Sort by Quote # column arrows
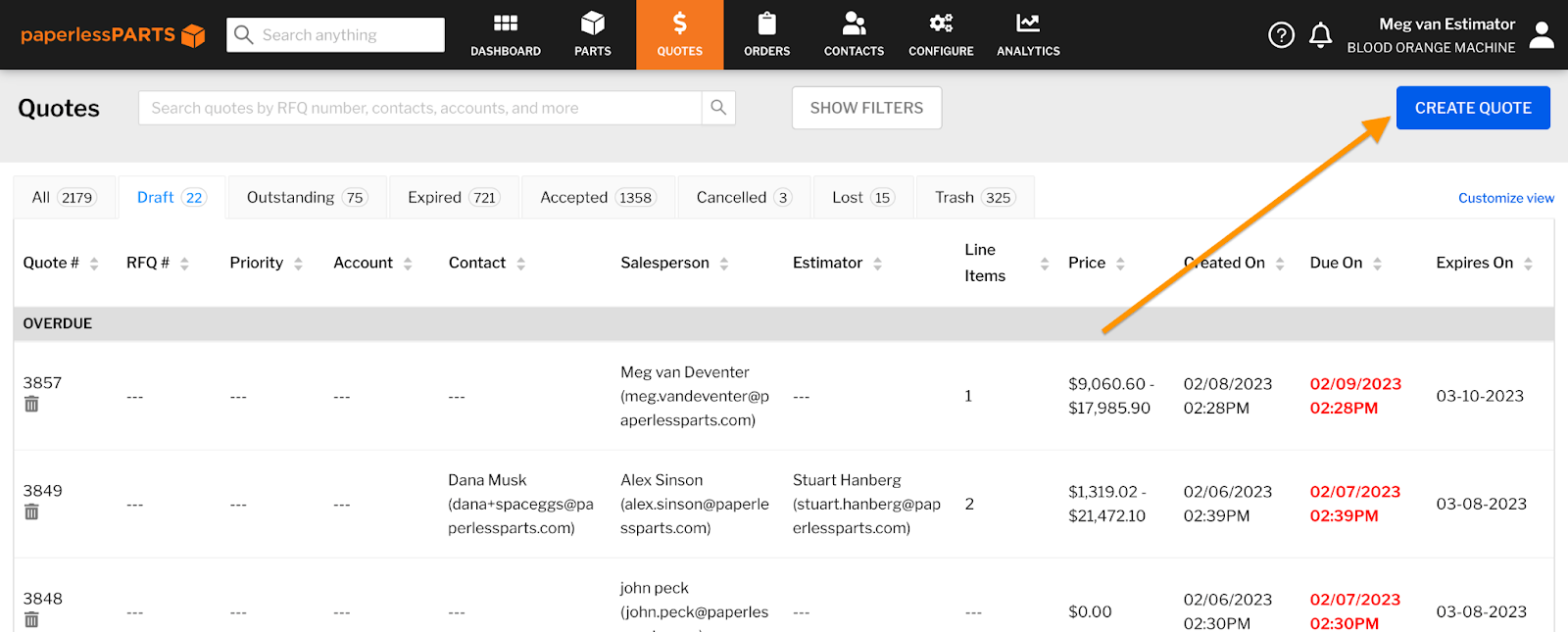The height and width of the screenshot is (632, 1568). pos(94,264)
